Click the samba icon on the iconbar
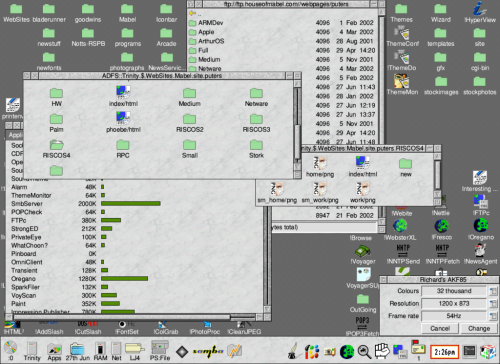The width and height of the screenshot is (500, 364). point(208,351)
